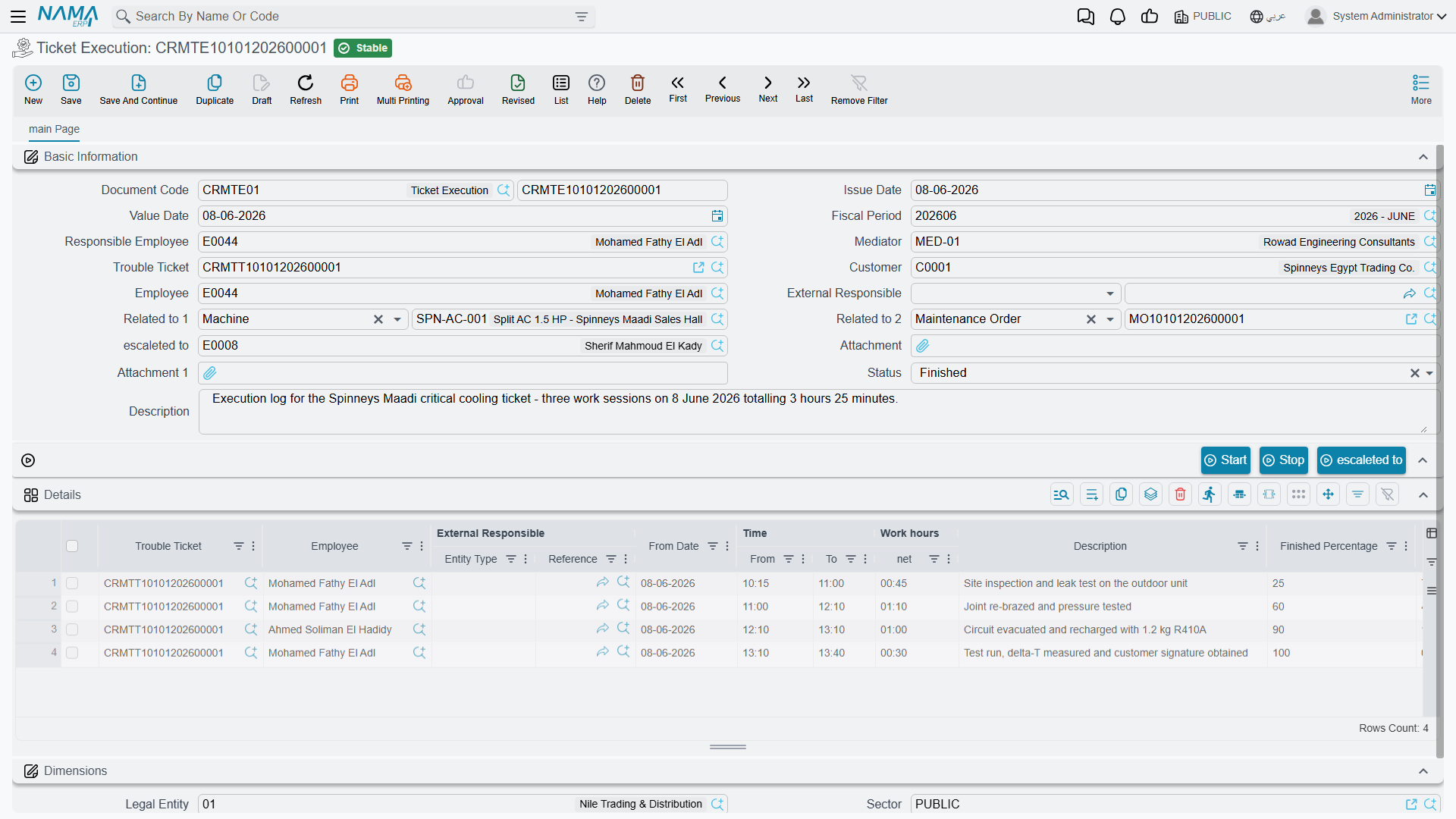This screenshot has width=1456, height=819.
Task: Go to the Previous record
Action: pyautogui.click(x=723, y=89)
